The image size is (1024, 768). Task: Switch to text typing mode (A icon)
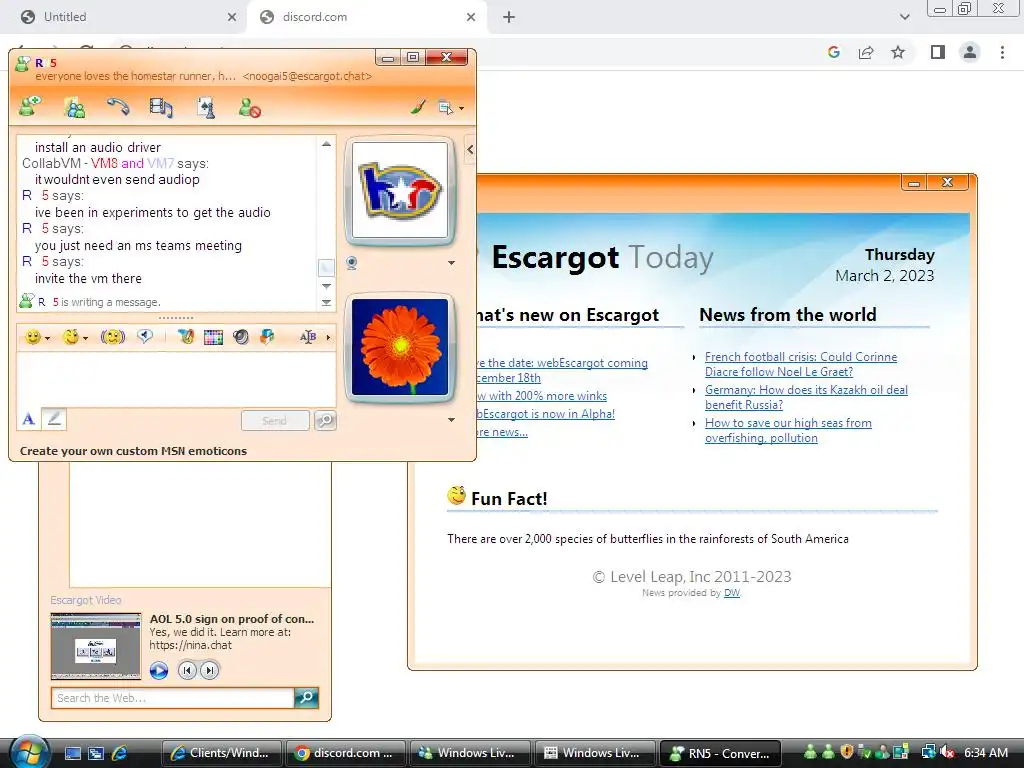(29, 419)
